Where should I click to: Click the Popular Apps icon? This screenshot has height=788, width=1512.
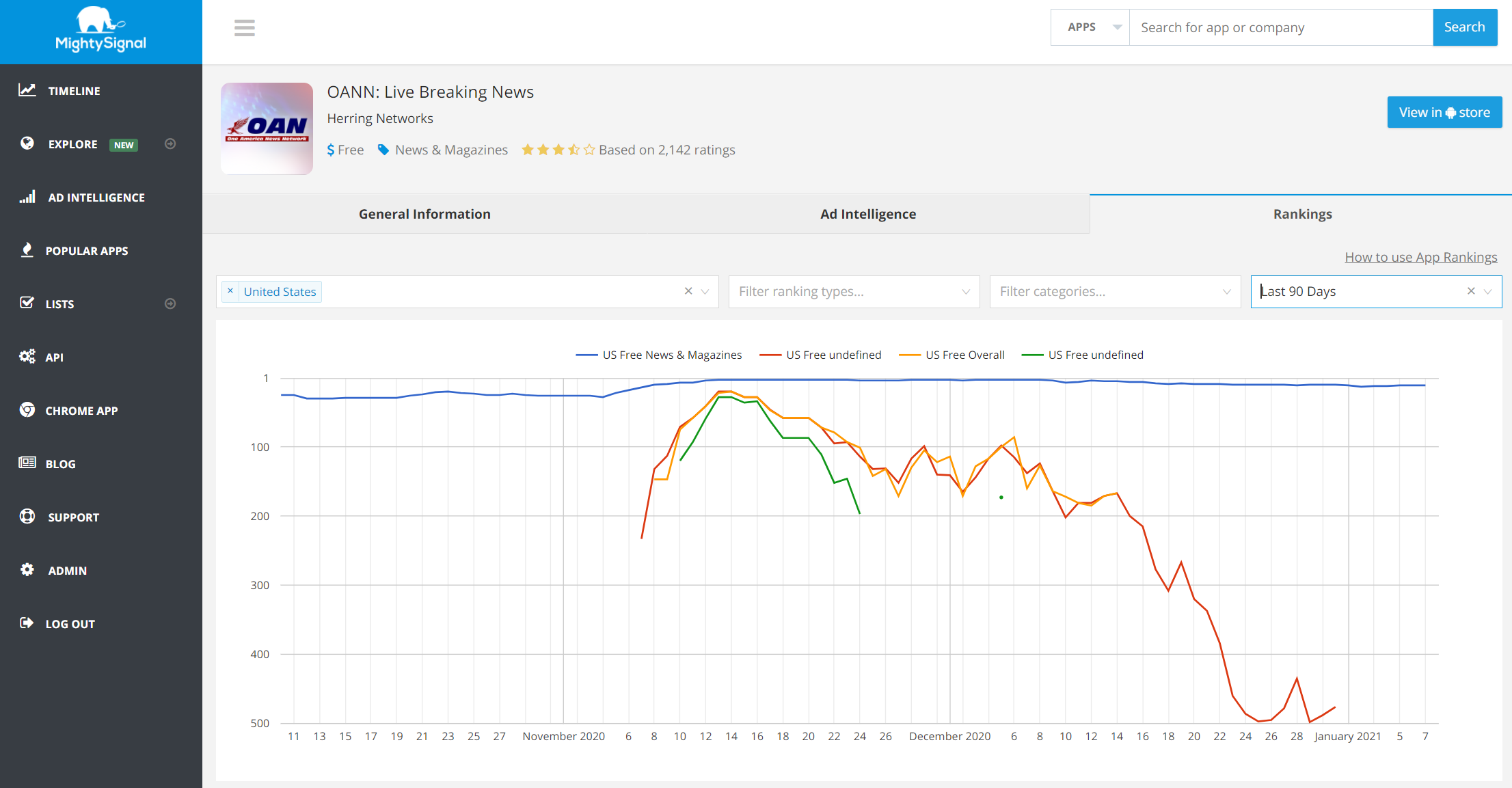coord(27,250)
